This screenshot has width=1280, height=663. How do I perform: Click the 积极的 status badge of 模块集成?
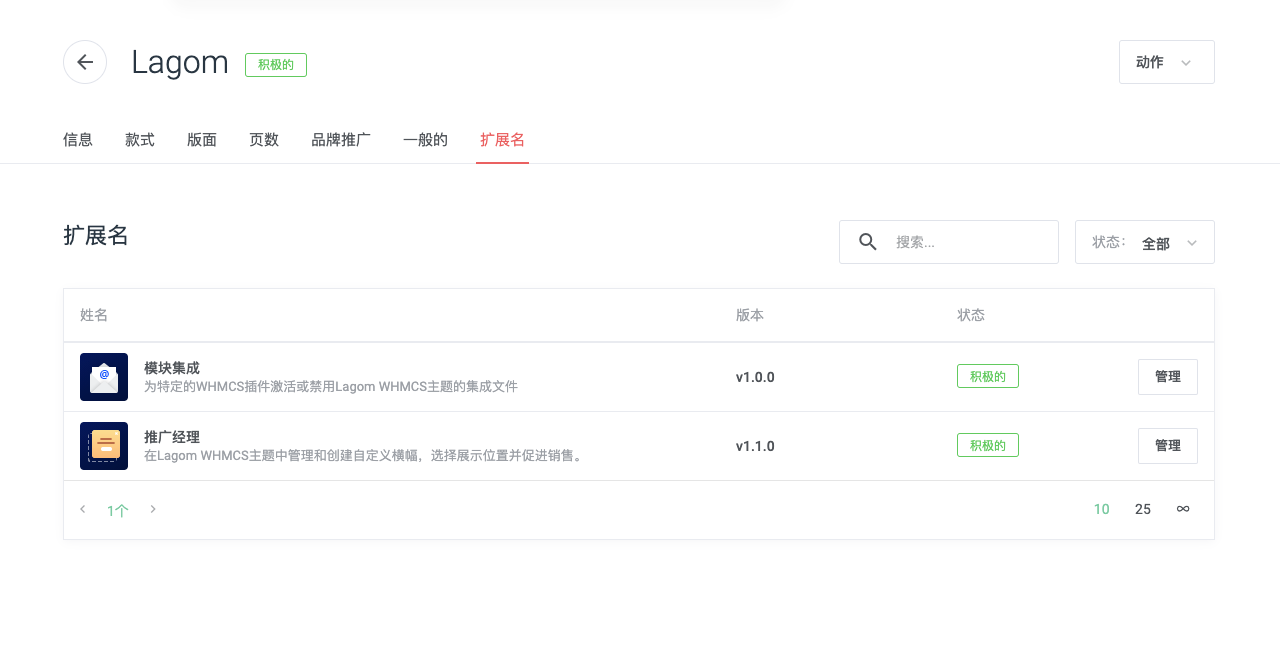click(988, 376)
